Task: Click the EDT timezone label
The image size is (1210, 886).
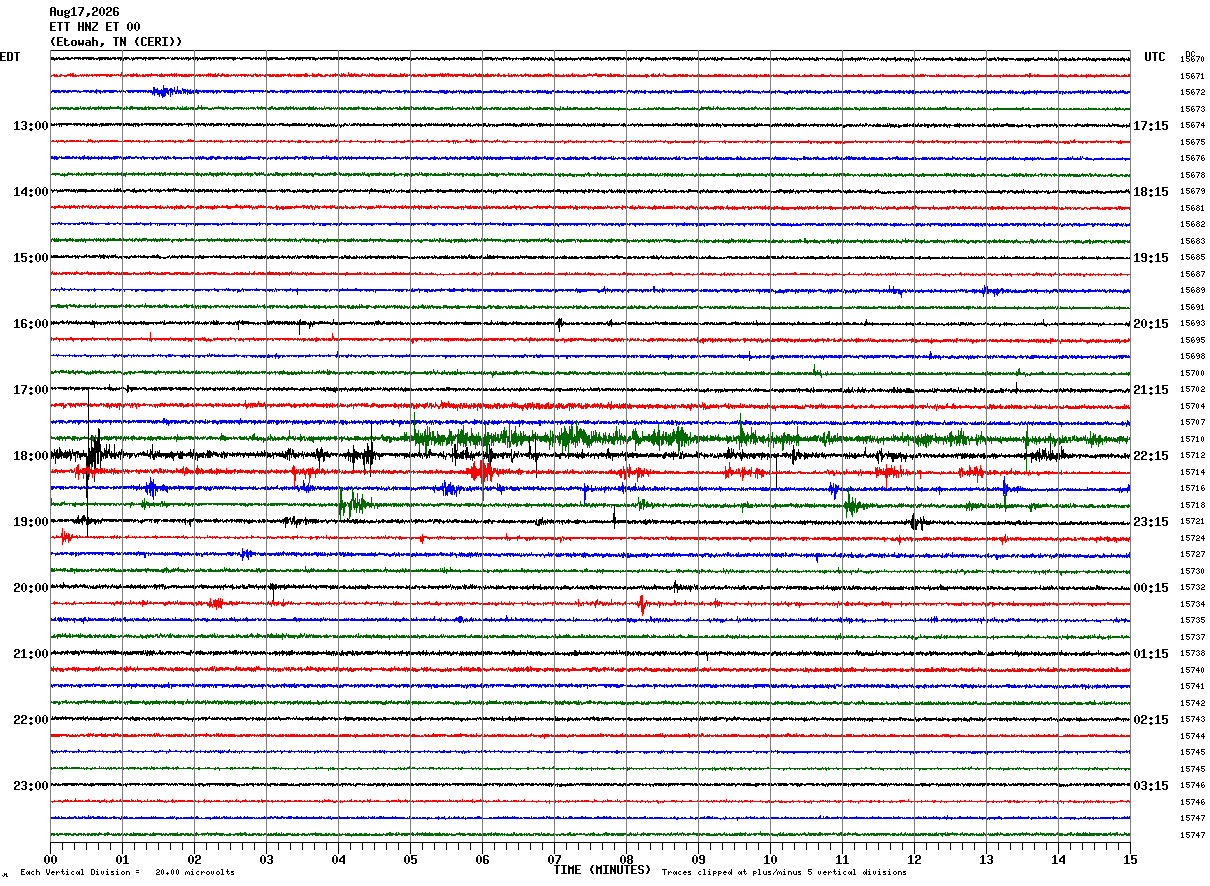Action: coord(10,57)
